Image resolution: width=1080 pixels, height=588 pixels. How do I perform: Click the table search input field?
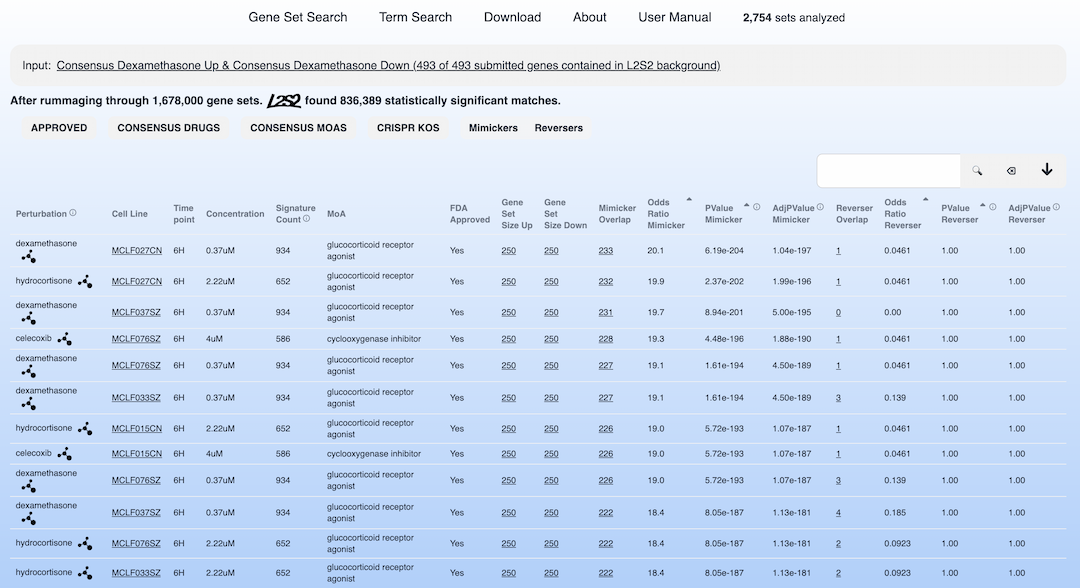click(888, 171)
